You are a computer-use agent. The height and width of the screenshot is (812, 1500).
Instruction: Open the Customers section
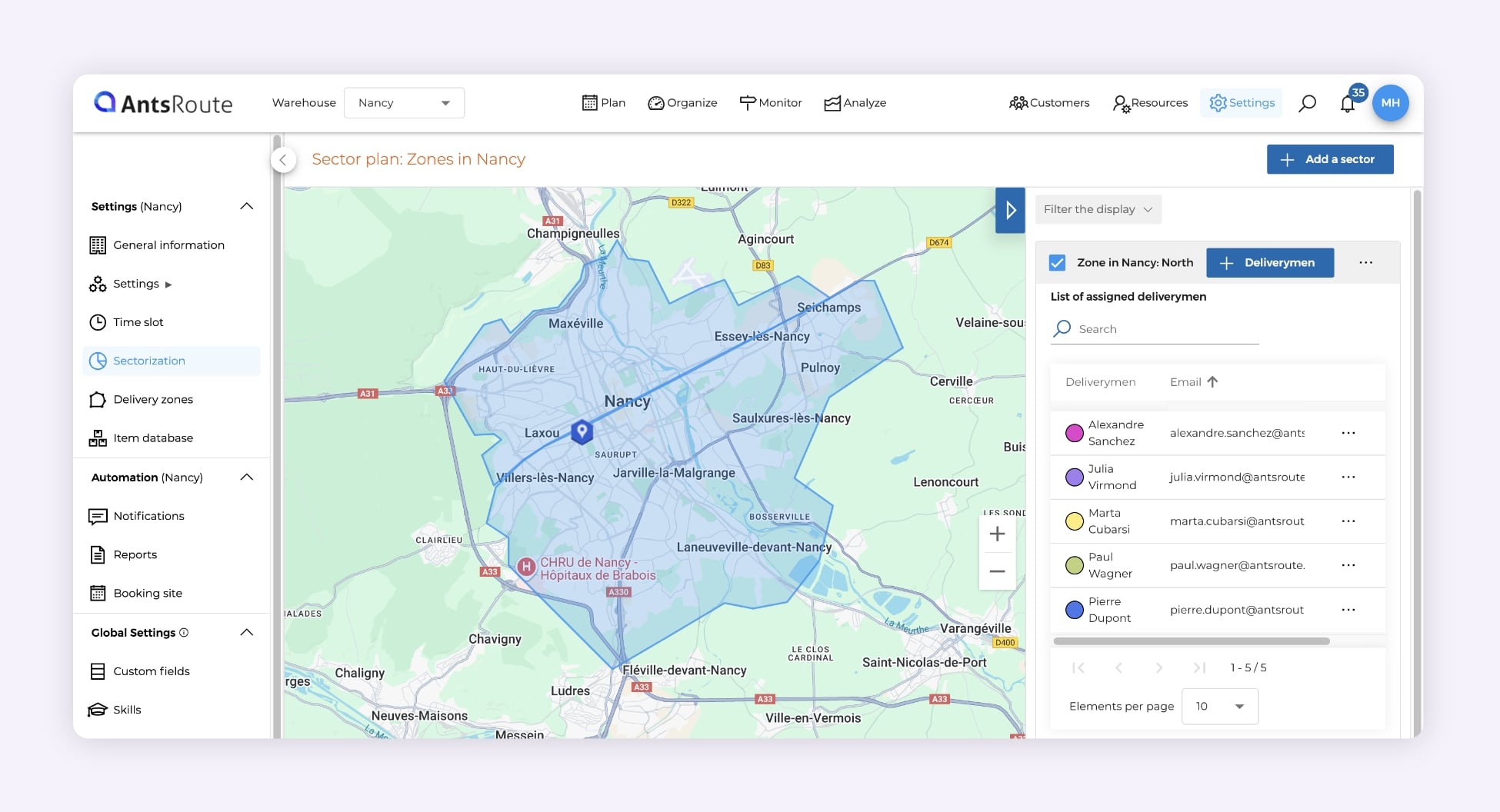pos(1048,102)
